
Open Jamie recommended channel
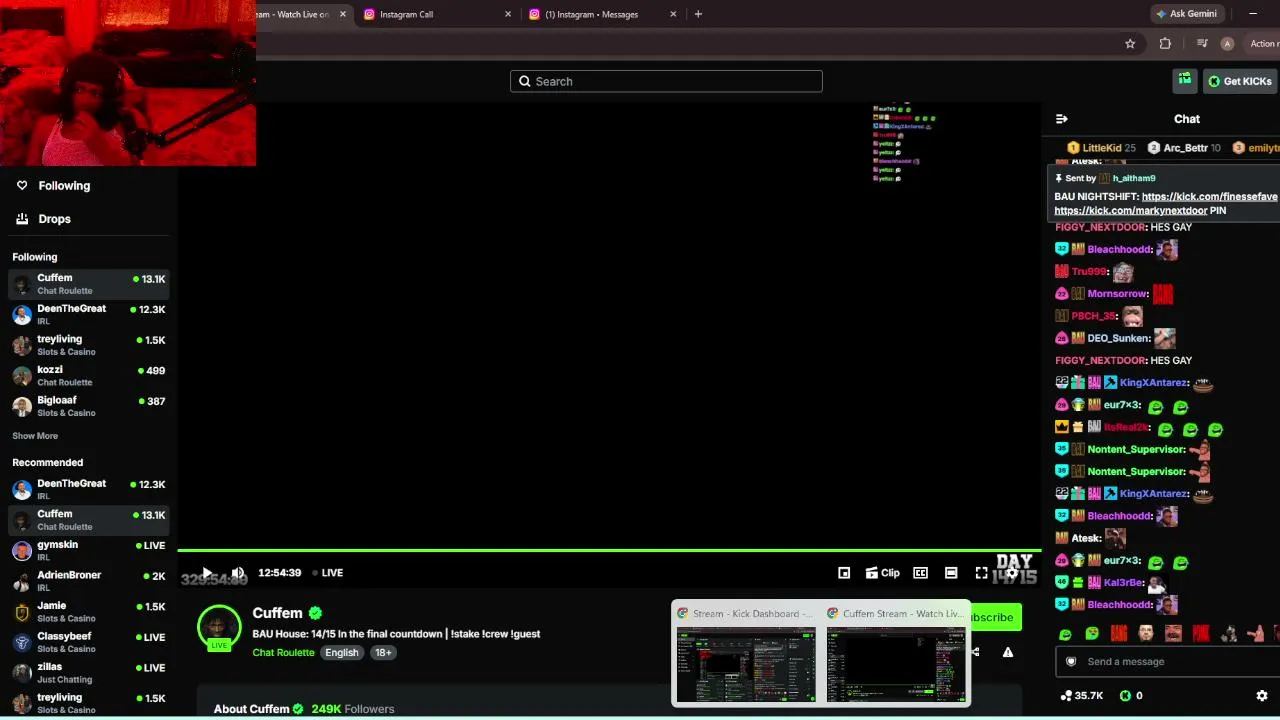(89, 611)
